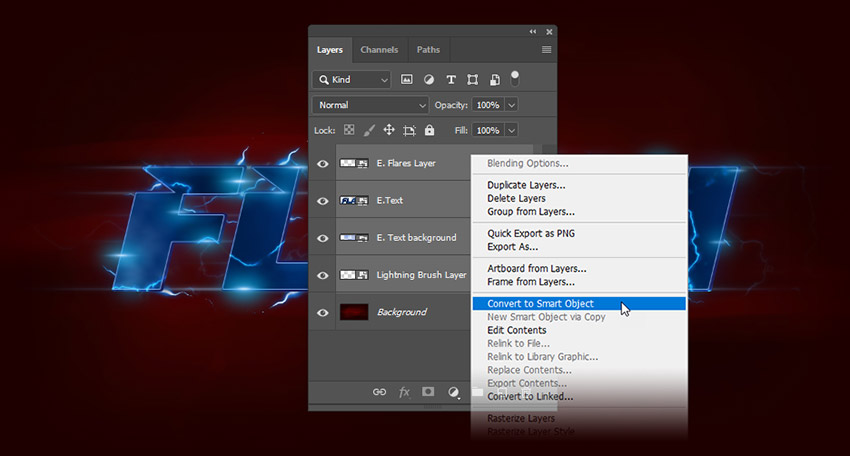Switch to the Channels tab

379,49
